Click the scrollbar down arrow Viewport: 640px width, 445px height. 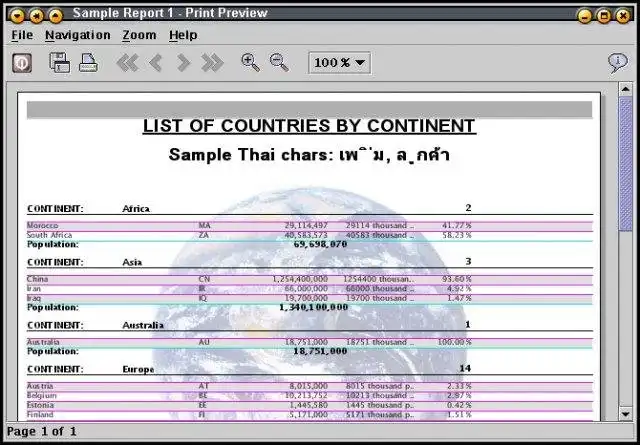[x=626, y=414]
